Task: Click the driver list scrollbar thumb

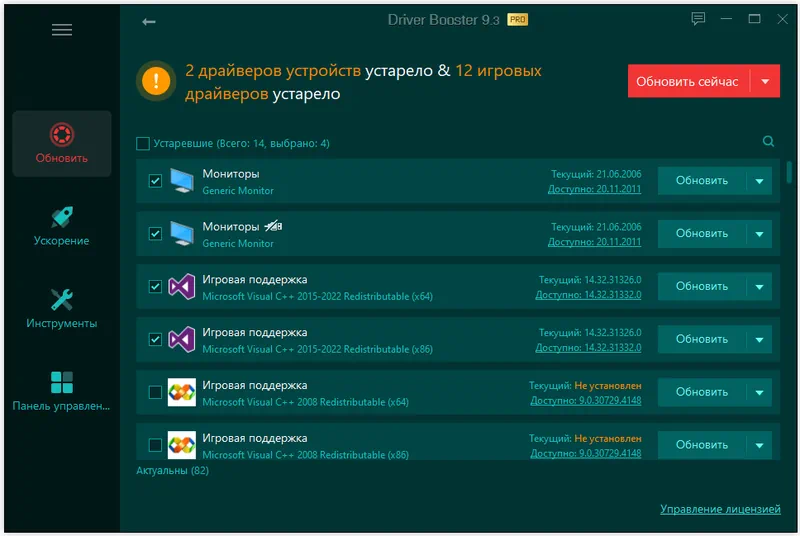Action: click(789, 172)
